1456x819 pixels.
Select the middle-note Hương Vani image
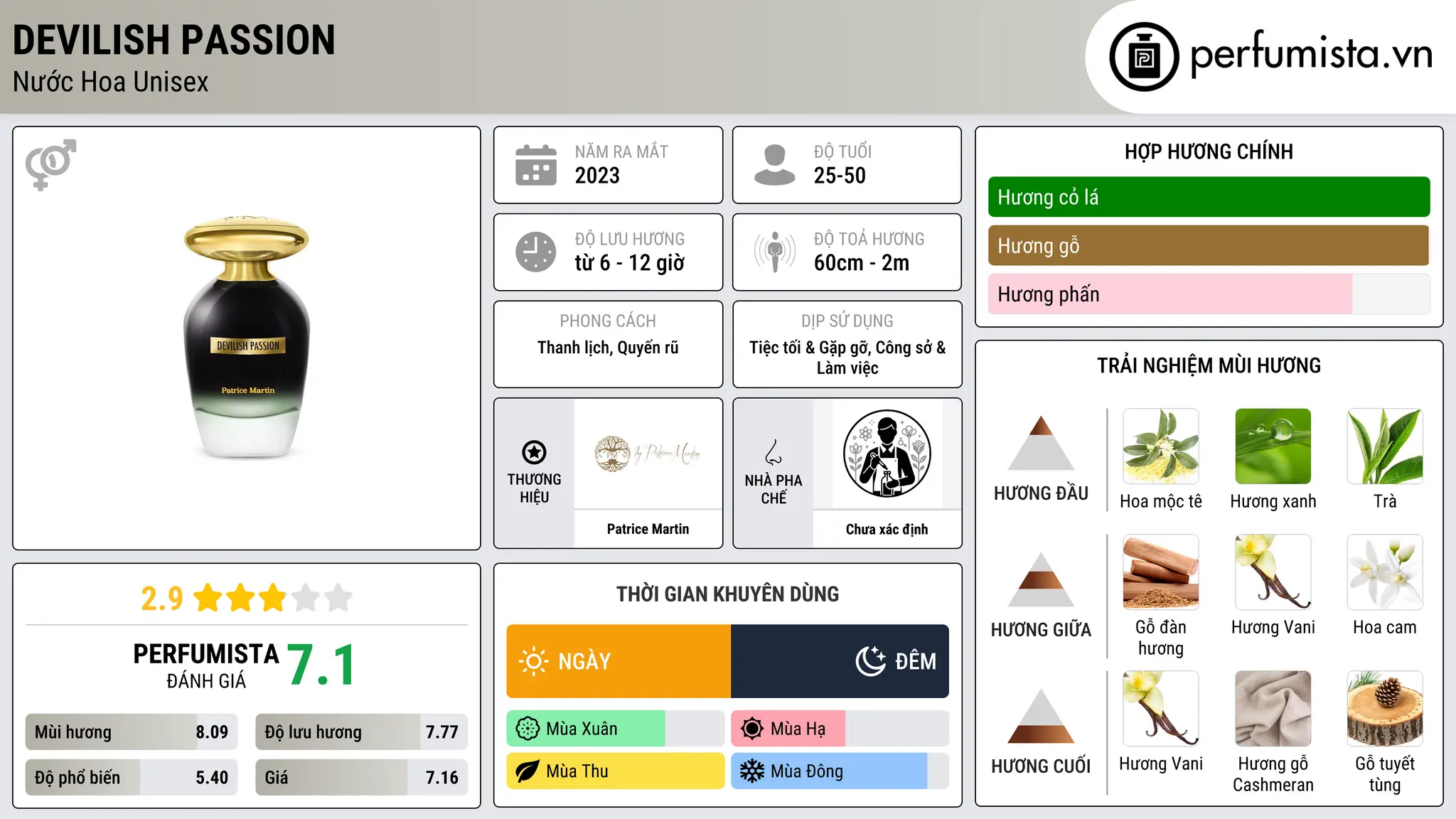point(1273,572)
